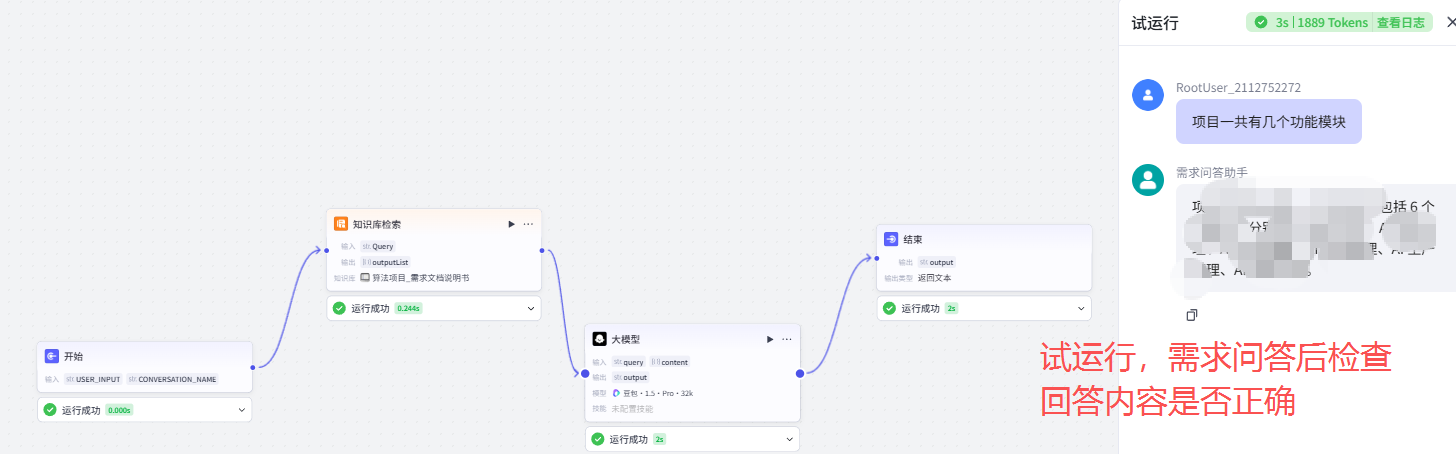Expand the 结束 node run result chevron
Screen dimensions: 1456x454
tap(1080, 308)
